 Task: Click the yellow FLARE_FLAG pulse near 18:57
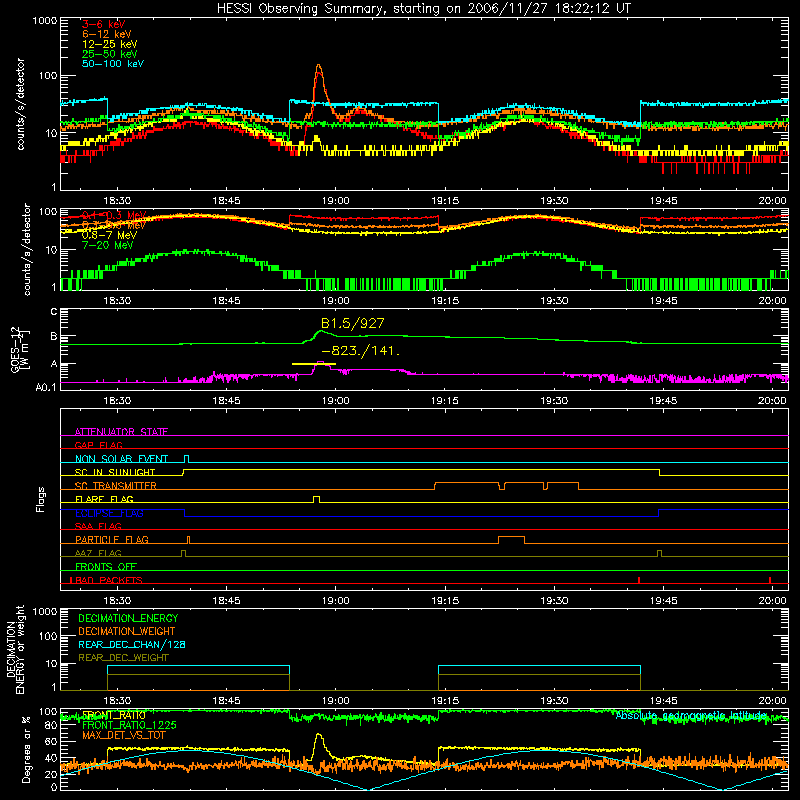click(316, 499)
